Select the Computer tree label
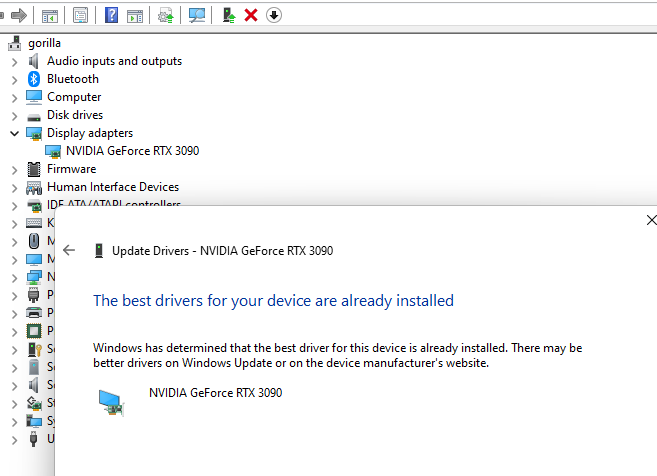The width and height of the screenshot is (657, 476). point(74,97)
